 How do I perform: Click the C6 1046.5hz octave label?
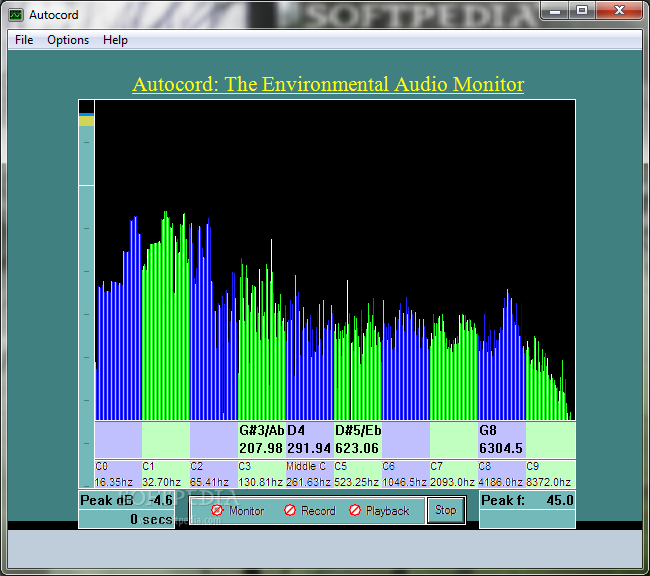coord(405,474)
